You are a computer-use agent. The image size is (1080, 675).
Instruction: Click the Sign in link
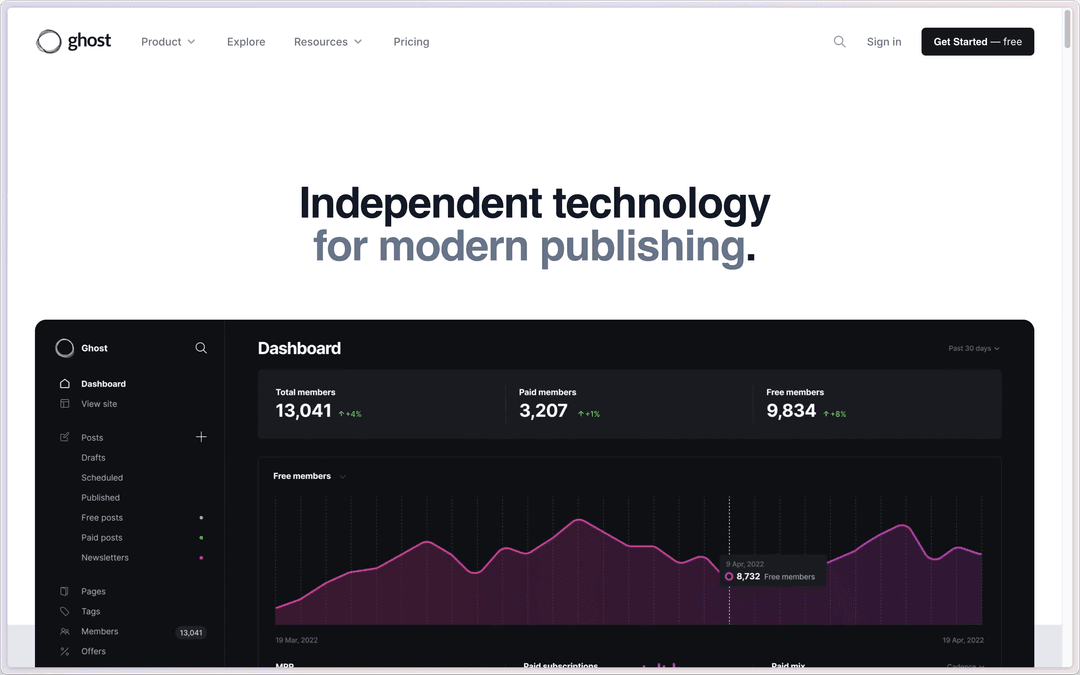883,42
